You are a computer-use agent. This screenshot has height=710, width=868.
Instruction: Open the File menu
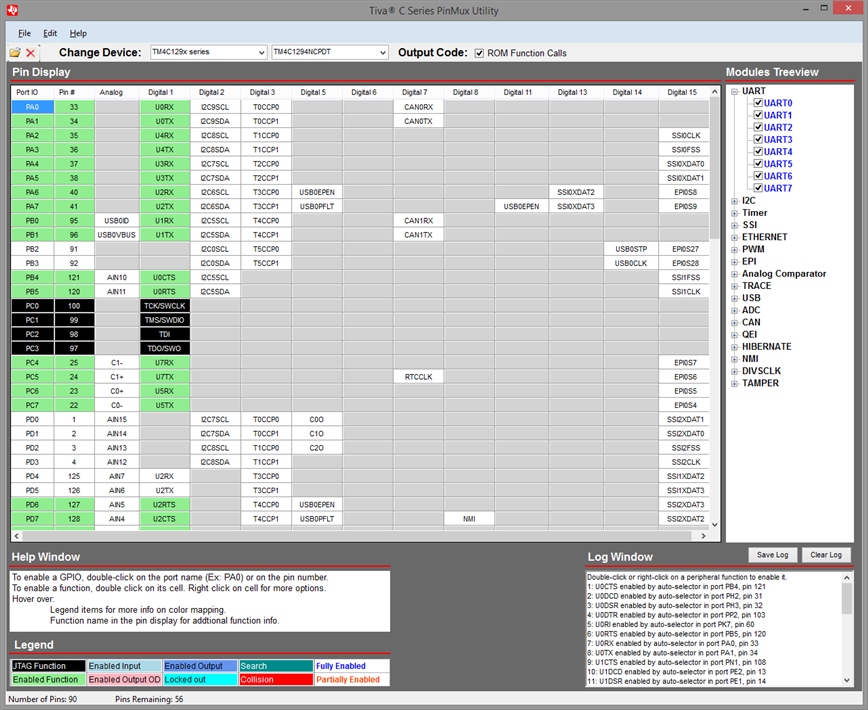(24, 33)
